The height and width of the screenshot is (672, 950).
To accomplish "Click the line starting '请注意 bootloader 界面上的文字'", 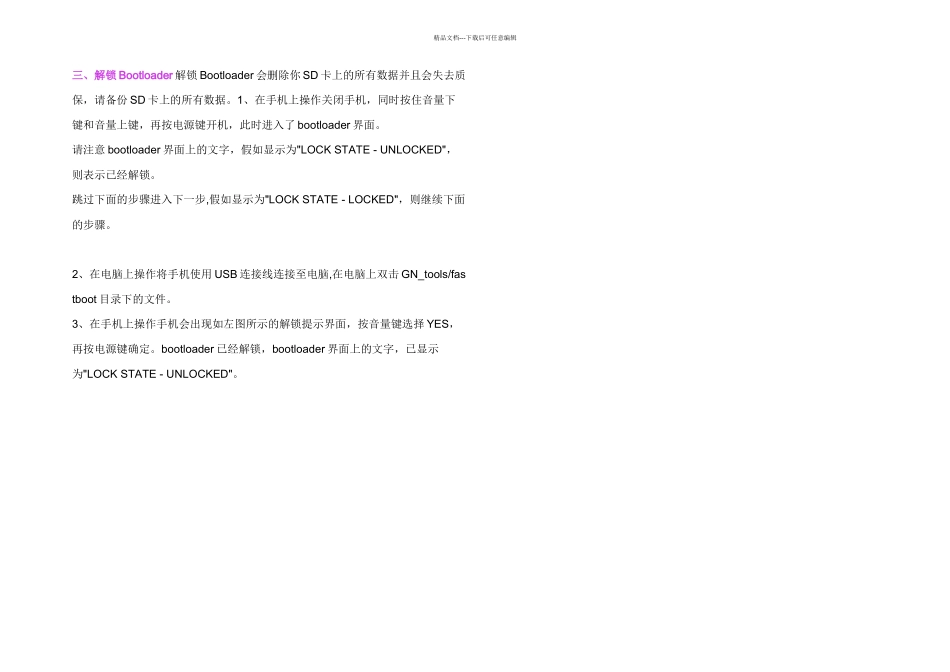I will [262, 150].
